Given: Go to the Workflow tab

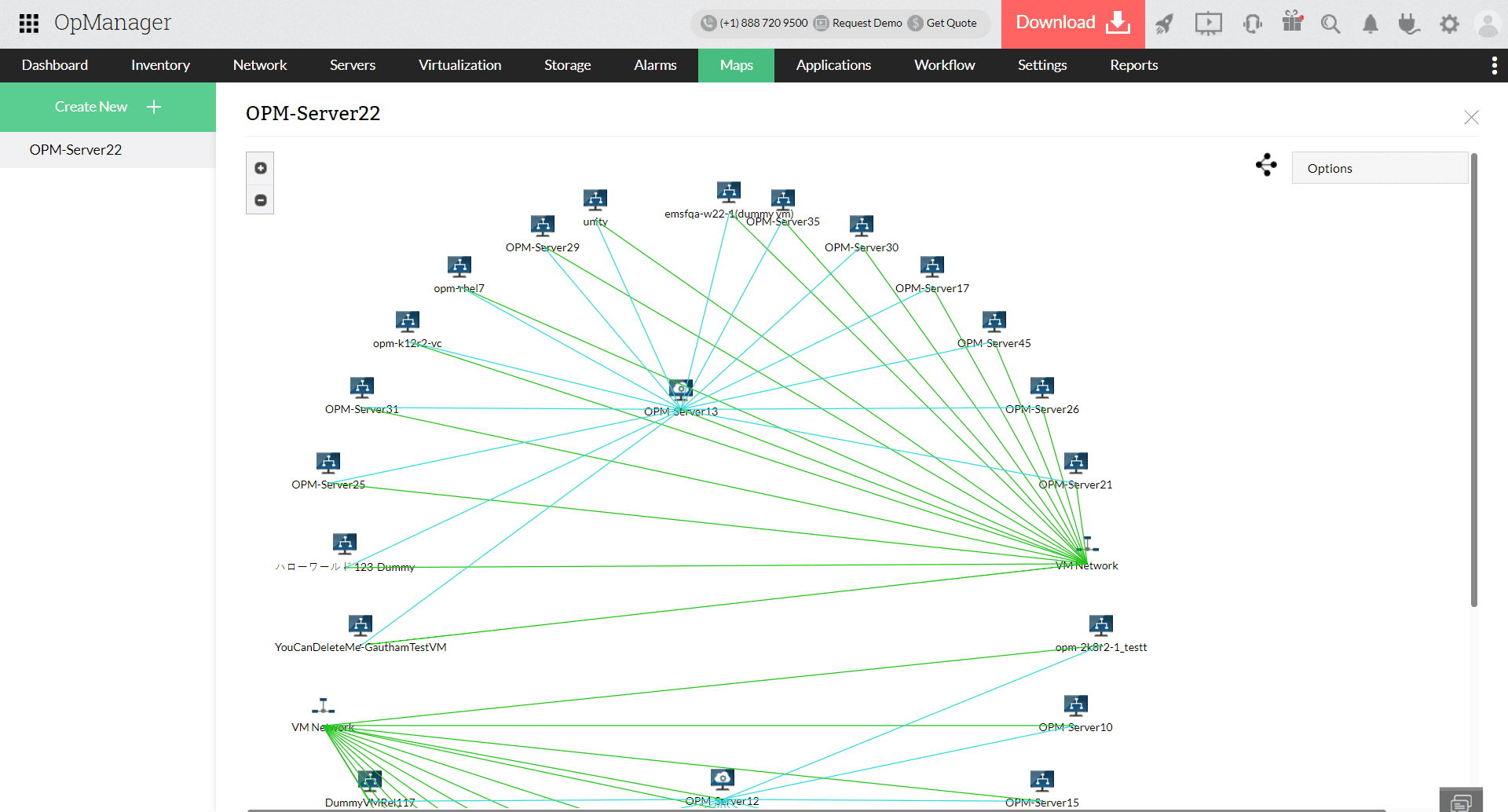Looking at the screenshot, I should pos(944,65).
